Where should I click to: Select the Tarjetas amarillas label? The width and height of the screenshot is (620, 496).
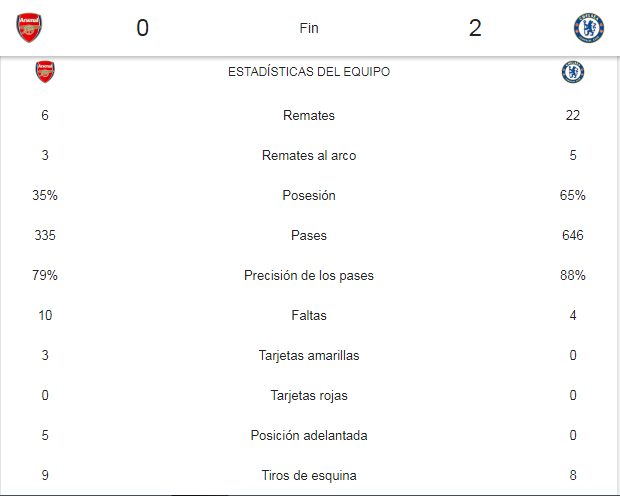(309, 355)
